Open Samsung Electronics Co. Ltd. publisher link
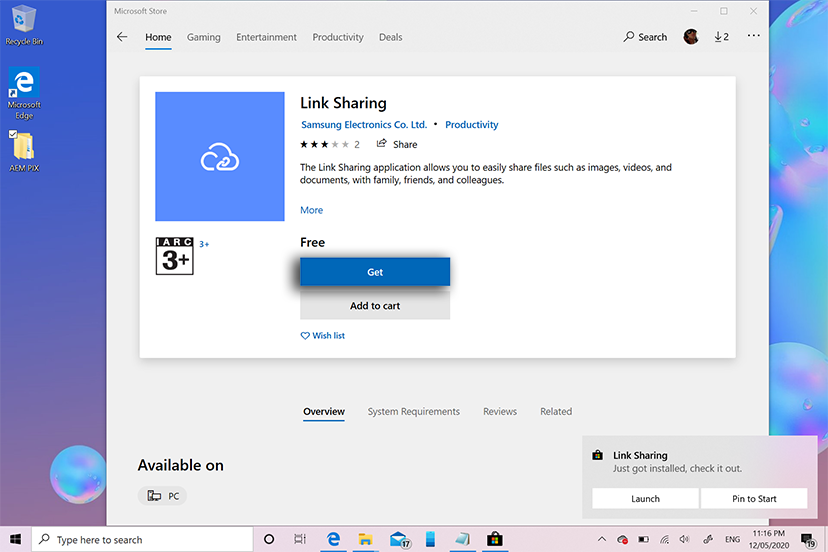828x552 pixels. pos(364,125)
